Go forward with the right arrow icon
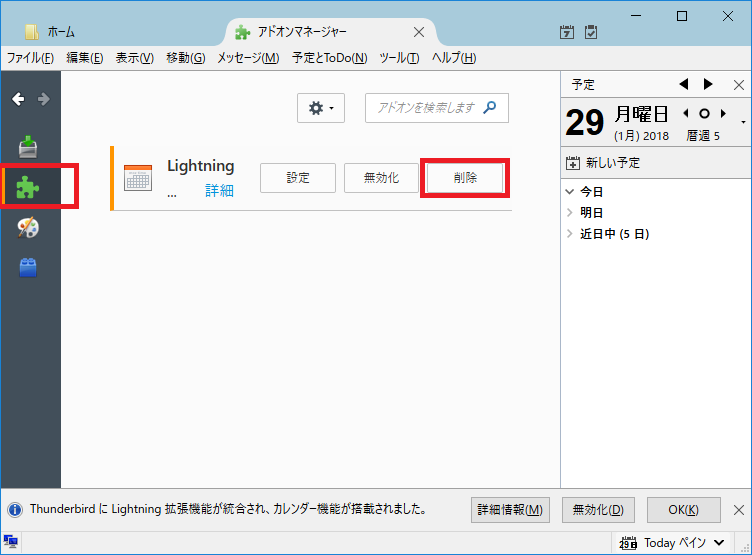752x555 pixels. pos(44,99)
